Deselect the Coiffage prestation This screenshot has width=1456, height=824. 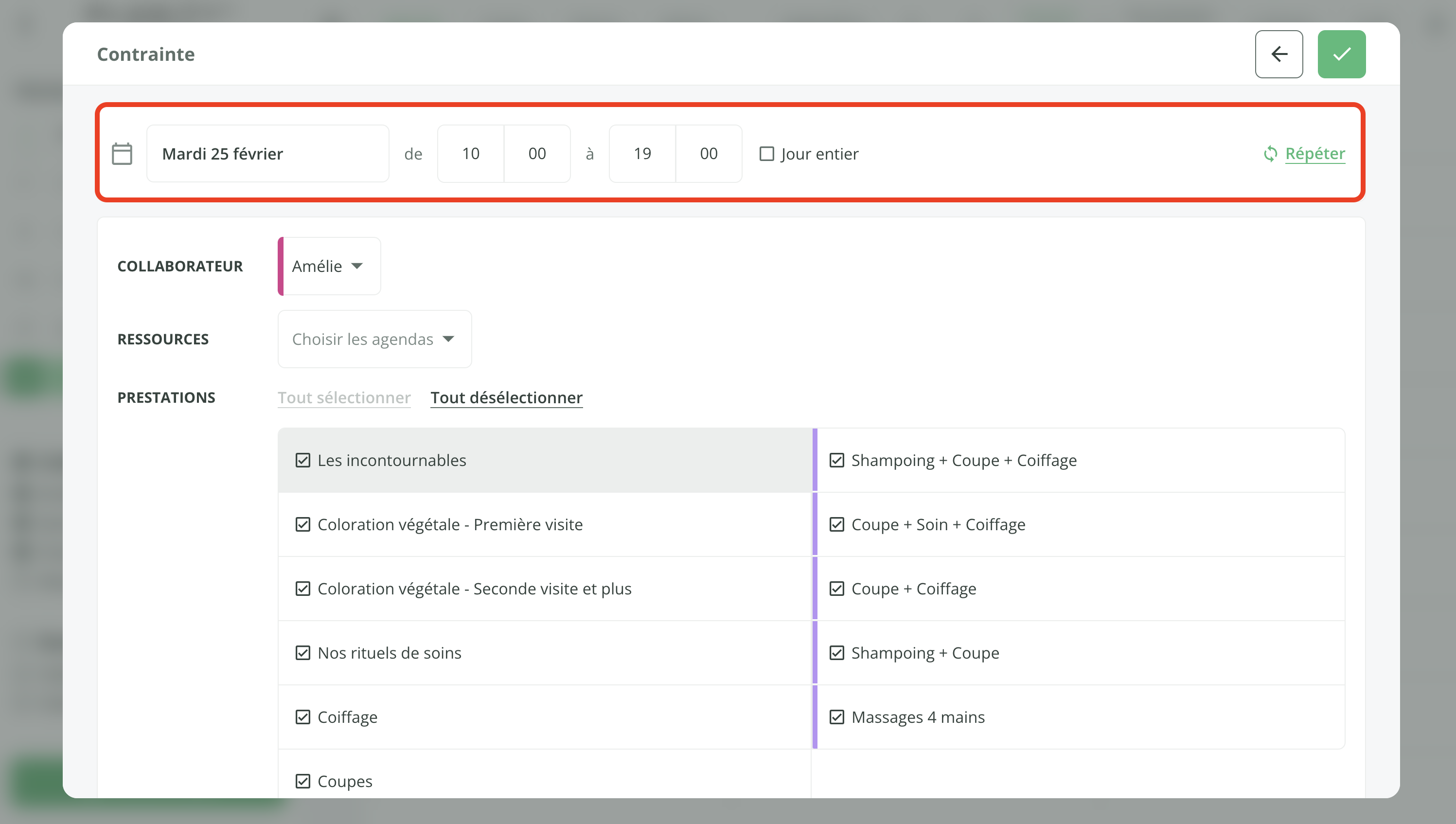tap(303, 717)
